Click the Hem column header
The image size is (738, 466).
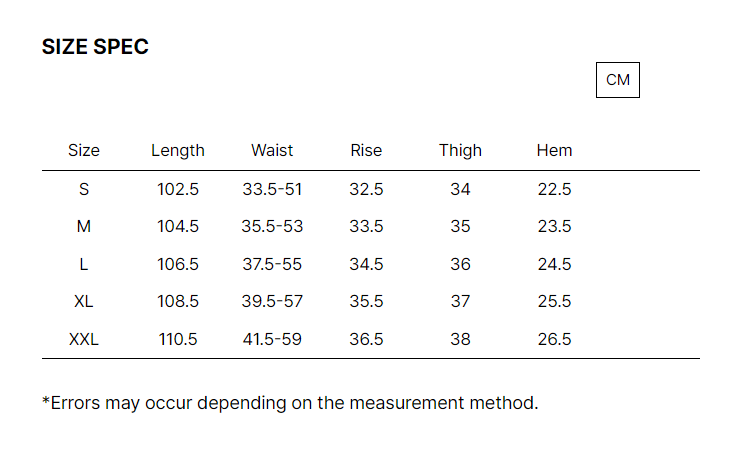point(554,151)
